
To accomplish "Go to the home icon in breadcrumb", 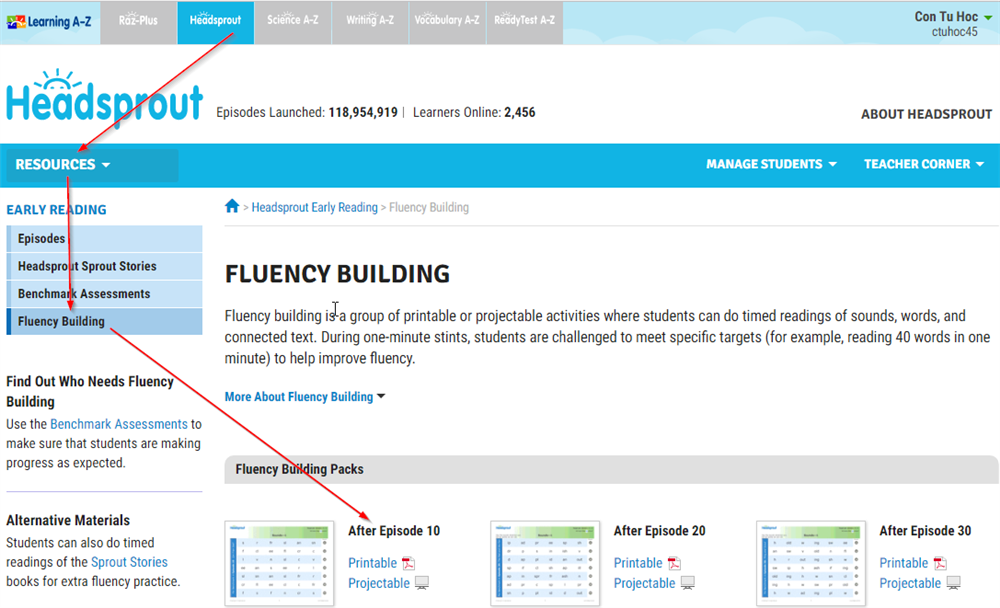I will [232, 206].
